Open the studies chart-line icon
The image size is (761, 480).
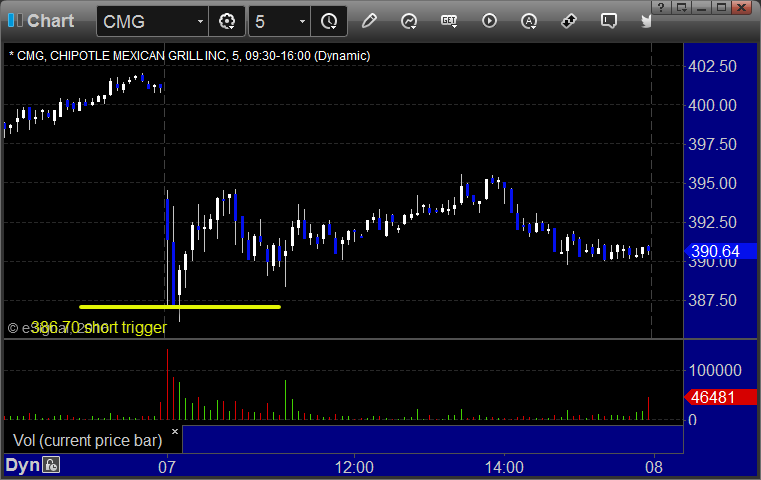coord(409,21)
